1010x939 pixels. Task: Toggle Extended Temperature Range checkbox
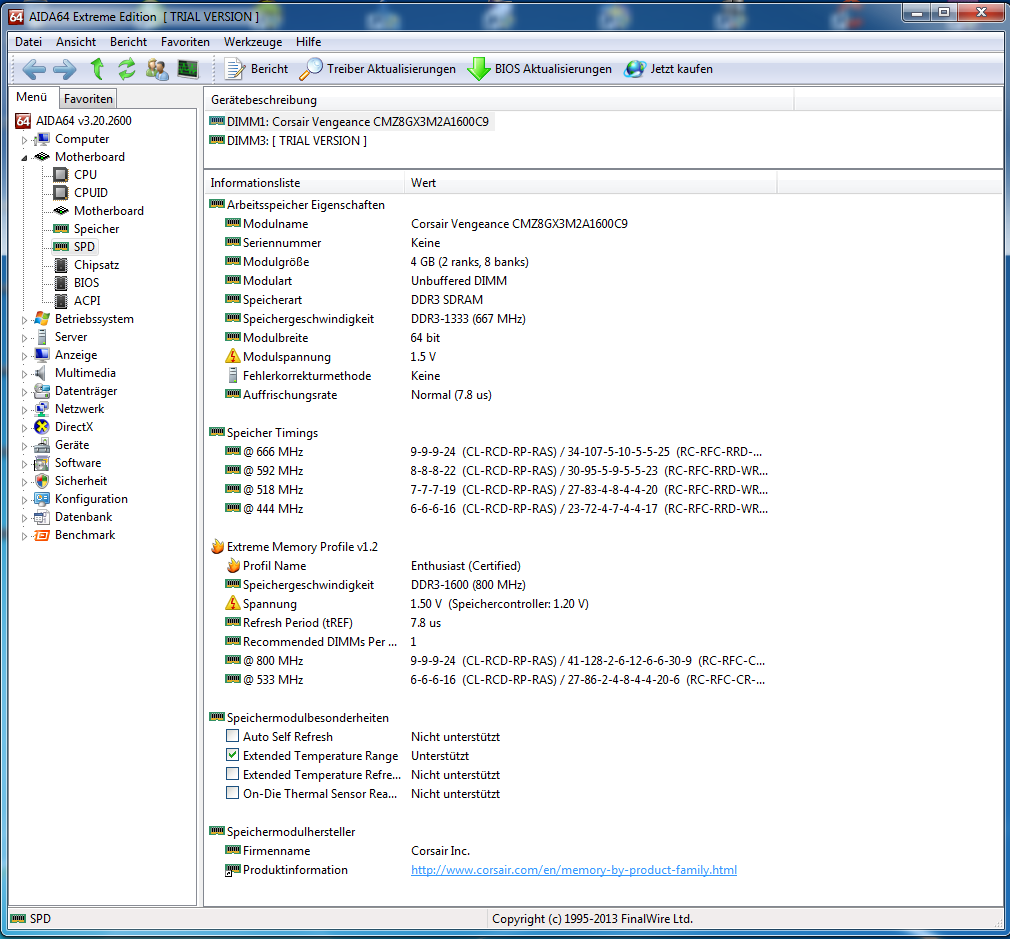233,755
